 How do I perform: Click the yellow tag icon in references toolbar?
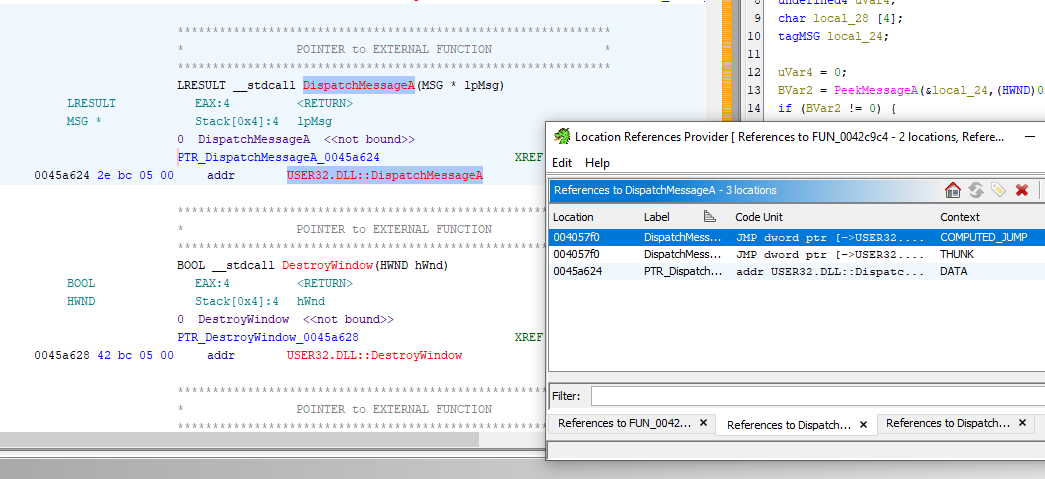click(997, 190)
